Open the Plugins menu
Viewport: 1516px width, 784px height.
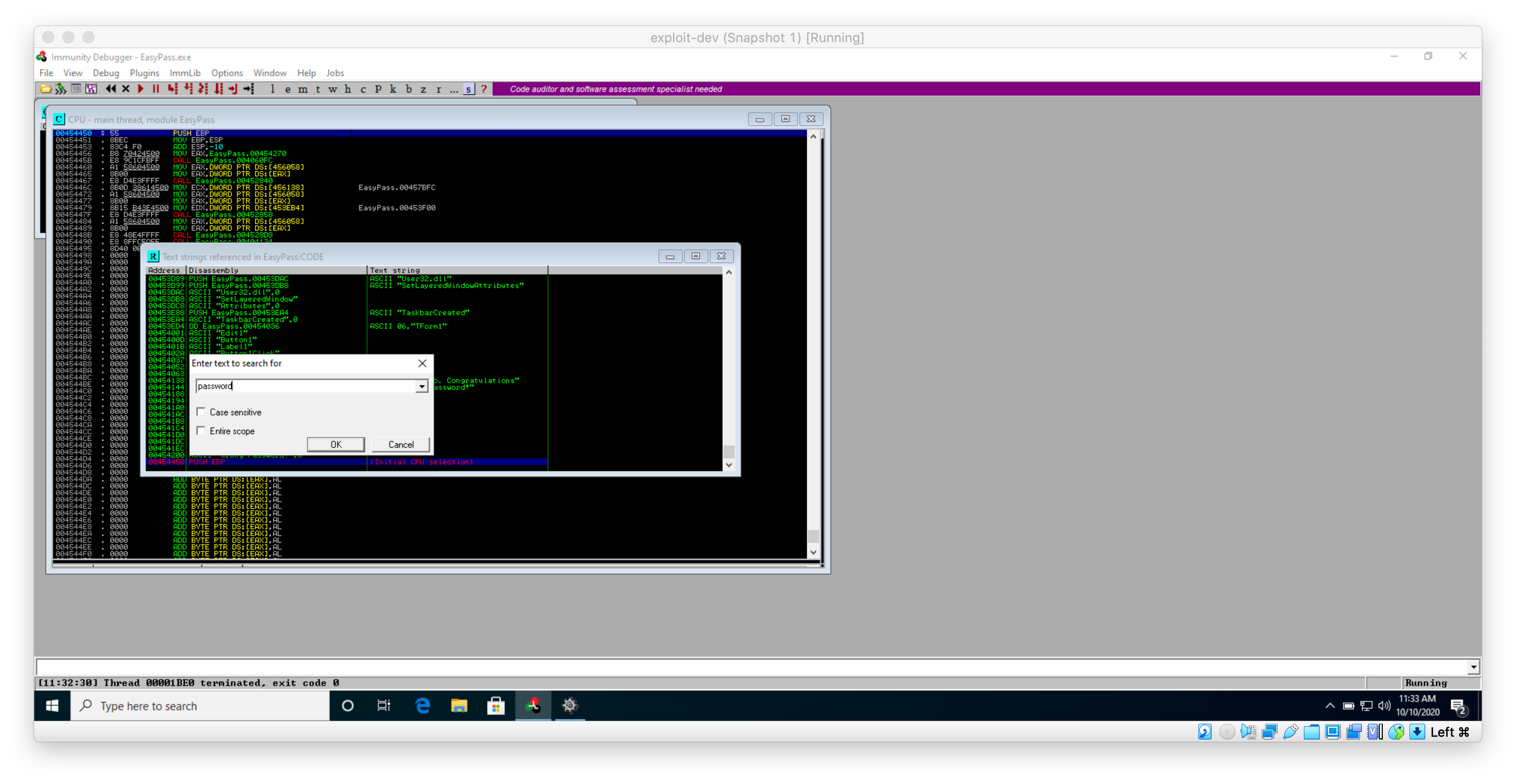coord(144,73)
